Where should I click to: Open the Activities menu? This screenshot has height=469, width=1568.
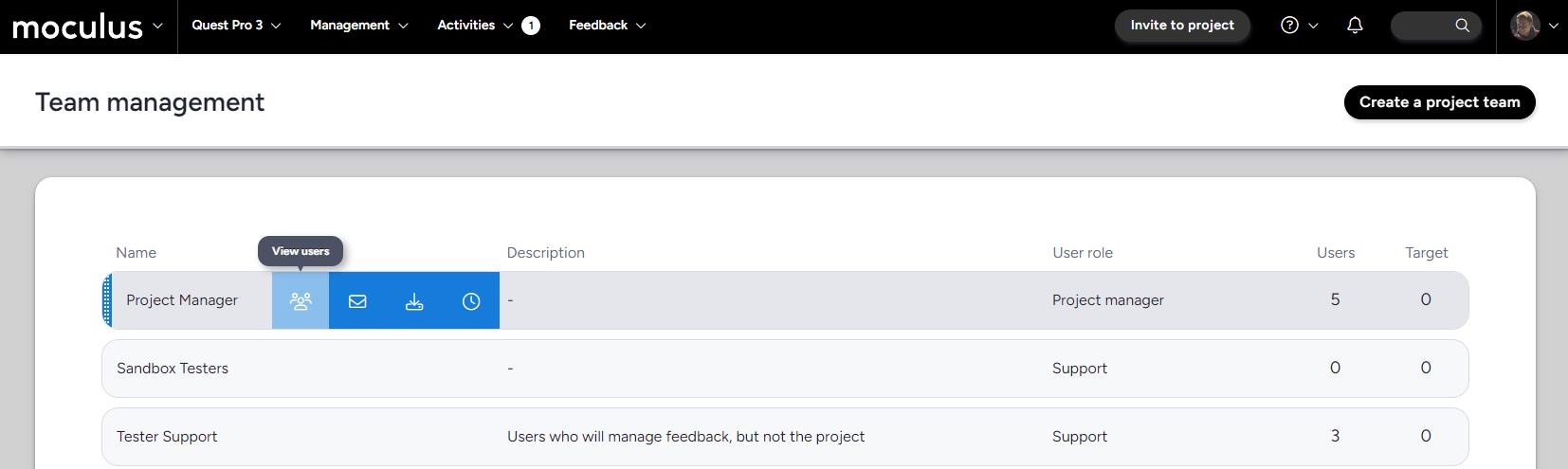(475, 26)
